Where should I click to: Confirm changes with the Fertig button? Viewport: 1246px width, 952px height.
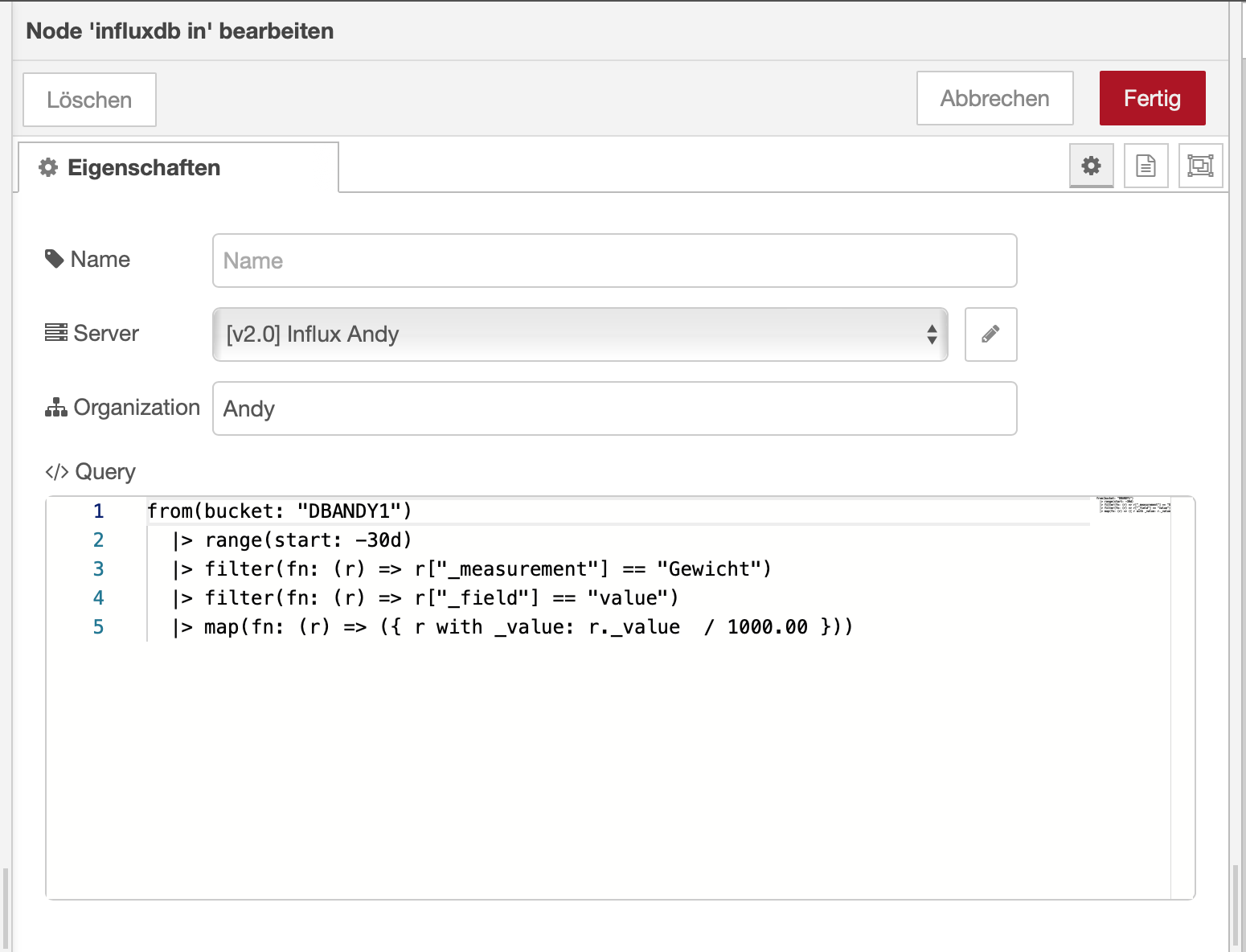[1152, 98]
